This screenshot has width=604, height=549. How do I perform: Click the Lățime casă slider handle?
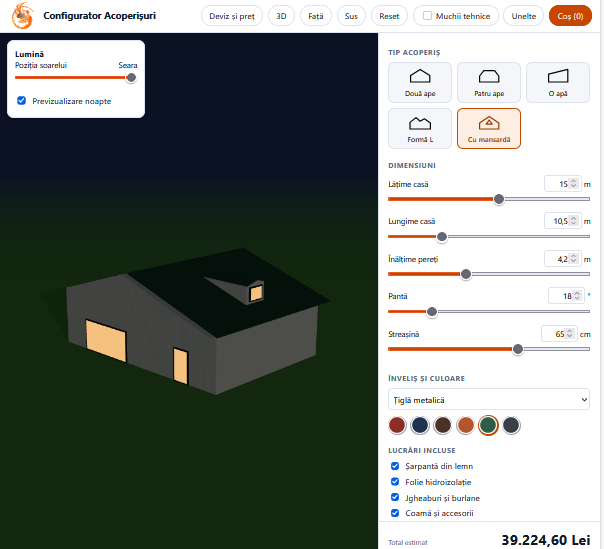pyautogui.click(x=499, y=199)
